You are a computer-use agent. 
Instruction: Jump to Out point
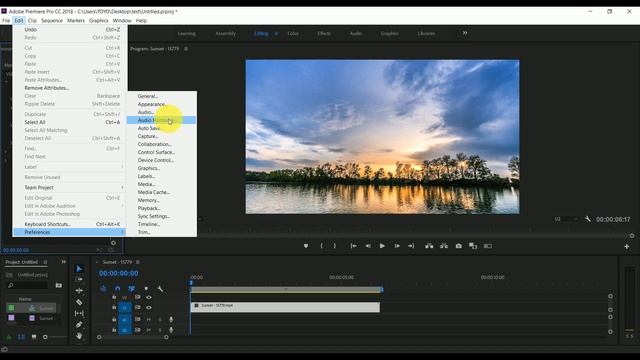pos(411,246)
